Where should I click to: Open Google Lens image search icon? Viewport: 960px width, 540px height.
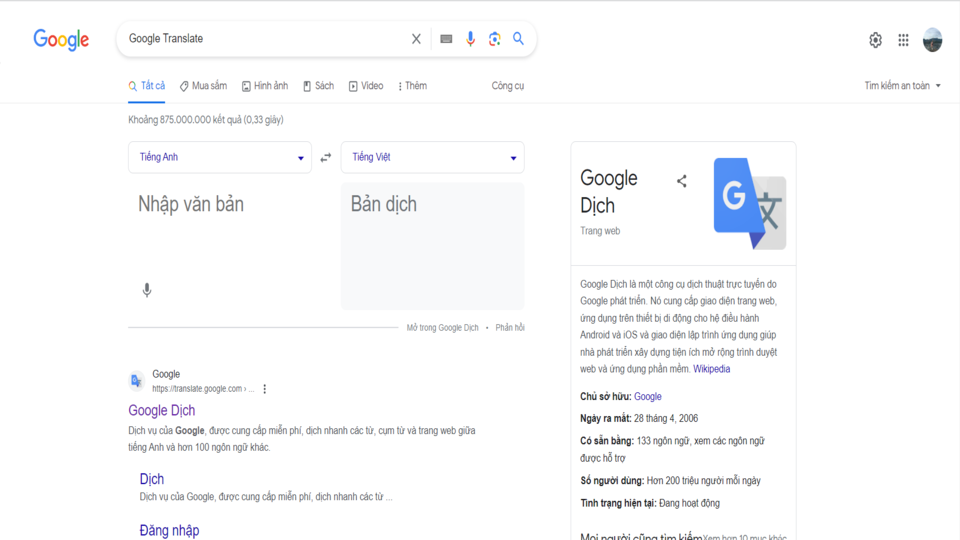[x=495, y=39]
